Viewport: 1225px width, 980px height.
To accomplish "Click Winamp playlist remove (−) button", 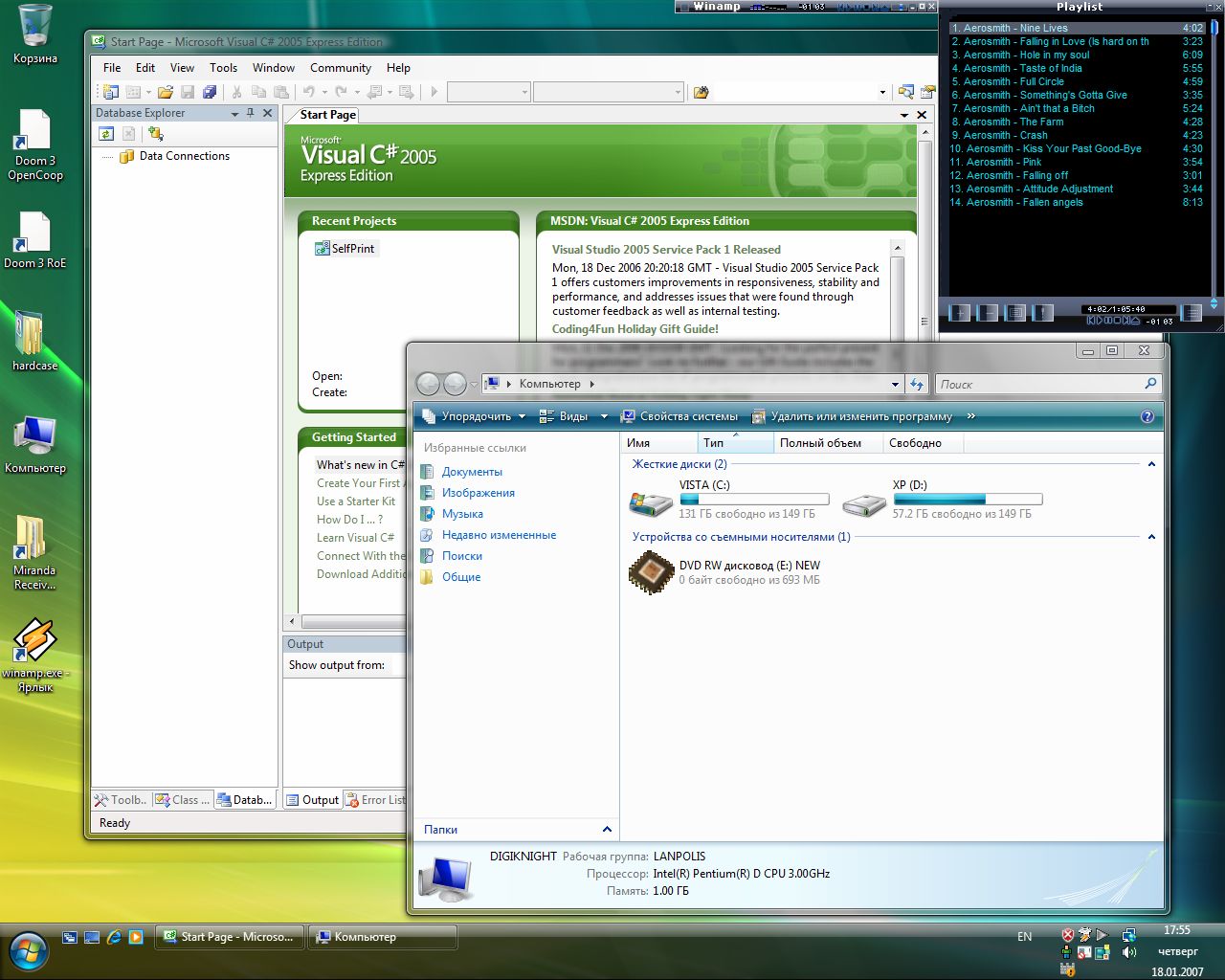I will [987, 313].
